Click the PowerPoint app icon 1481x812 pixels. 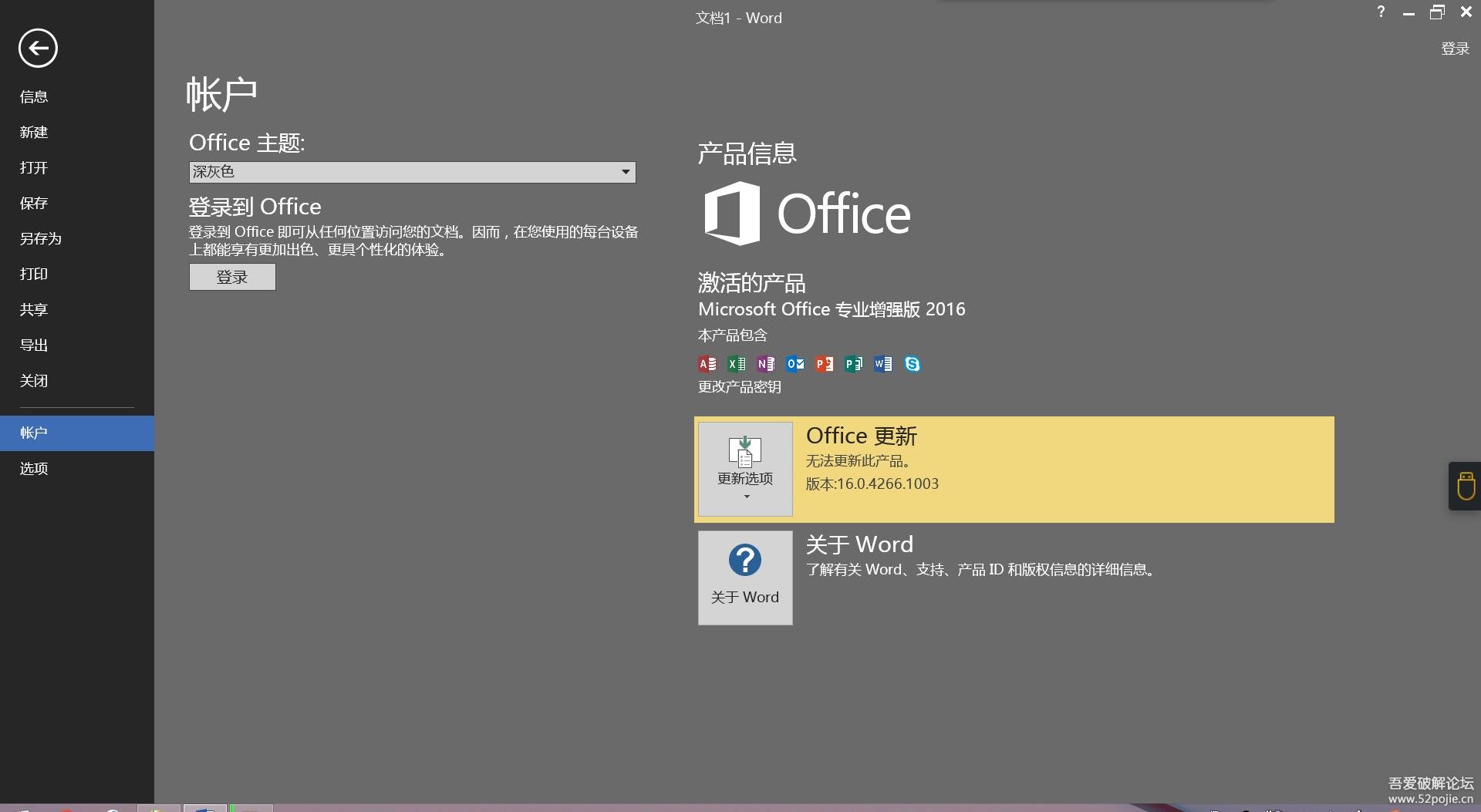(825, 364)
